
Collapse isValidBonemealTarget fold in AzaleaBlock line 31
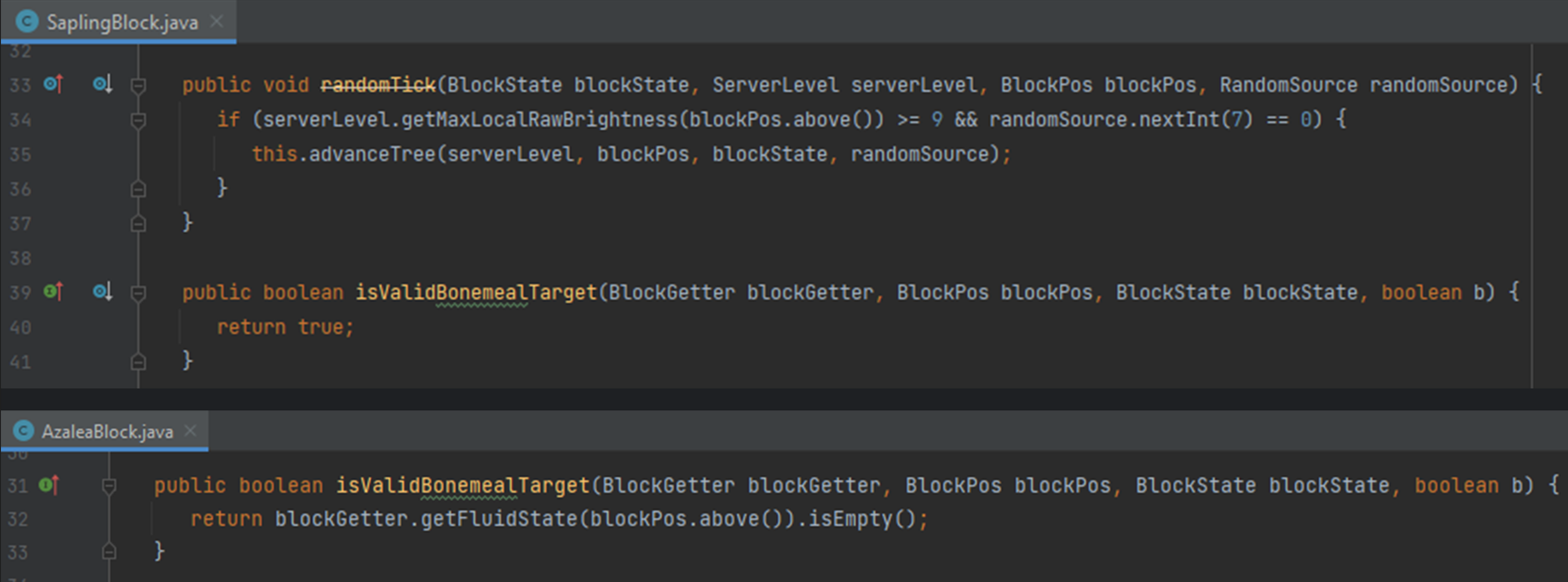109,486
